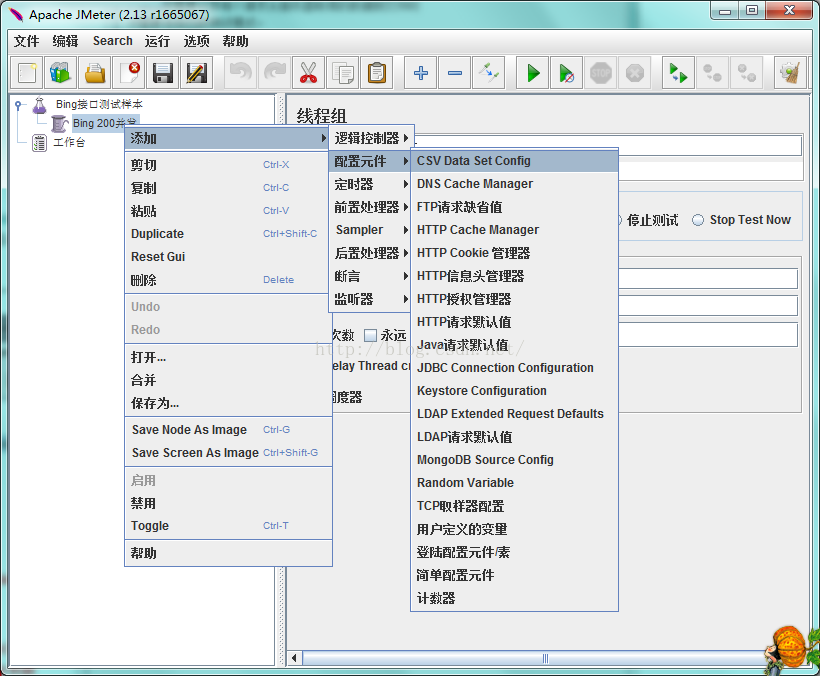This screenshot has height=676, width=820.
Task: Click the New test plan toolbar icon
Action: click(x=27, y=73)
